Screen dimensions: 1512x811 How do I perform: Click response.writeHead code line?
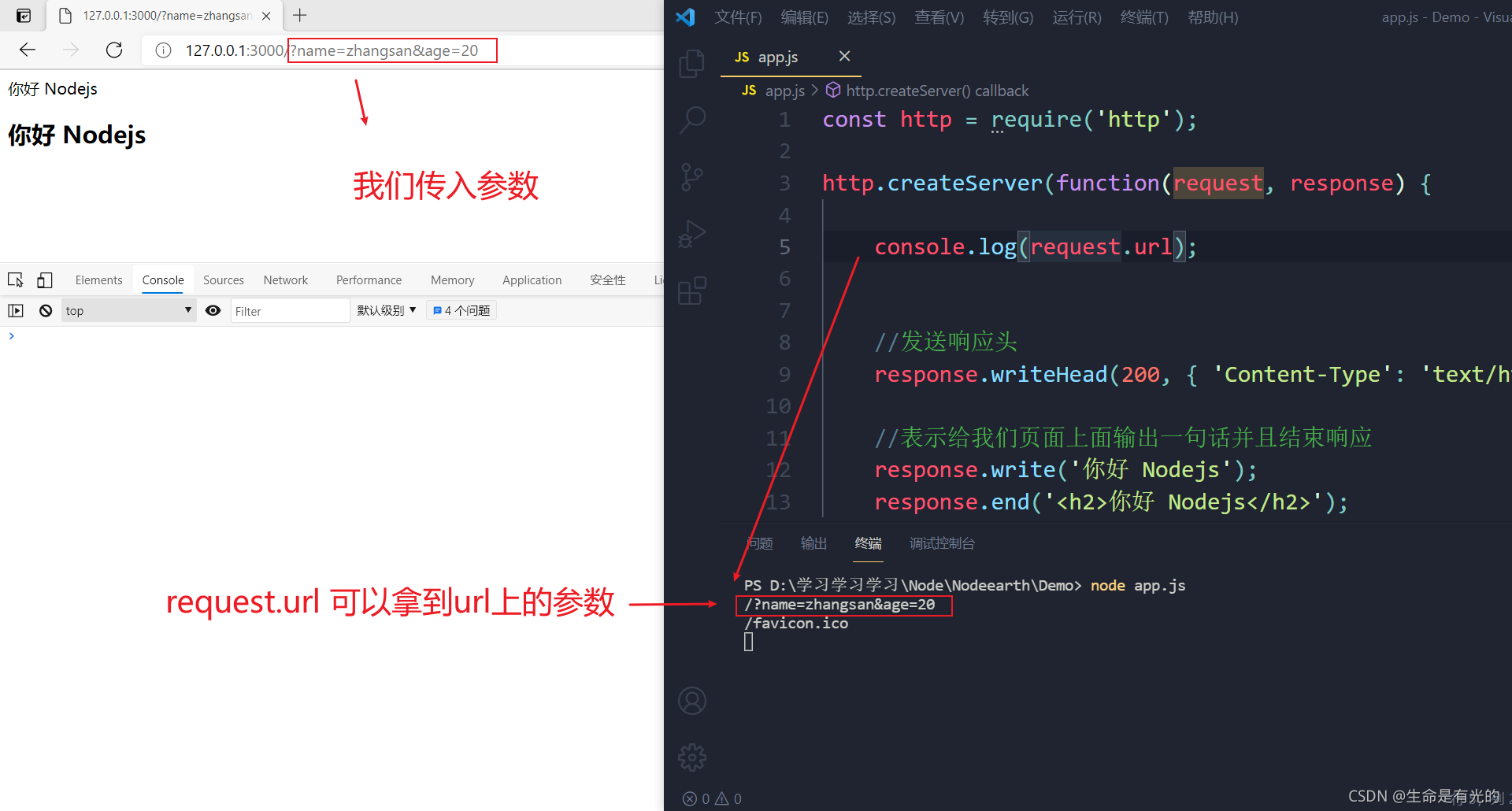click(1191, 375)
